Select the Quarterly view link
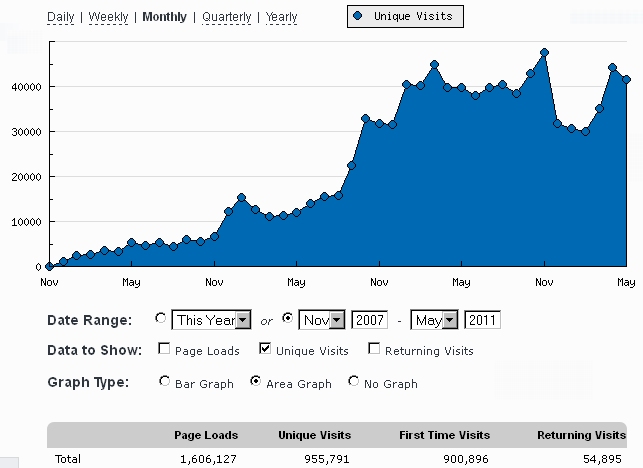This screenshot has width=643, height=468. coord(227,17)
